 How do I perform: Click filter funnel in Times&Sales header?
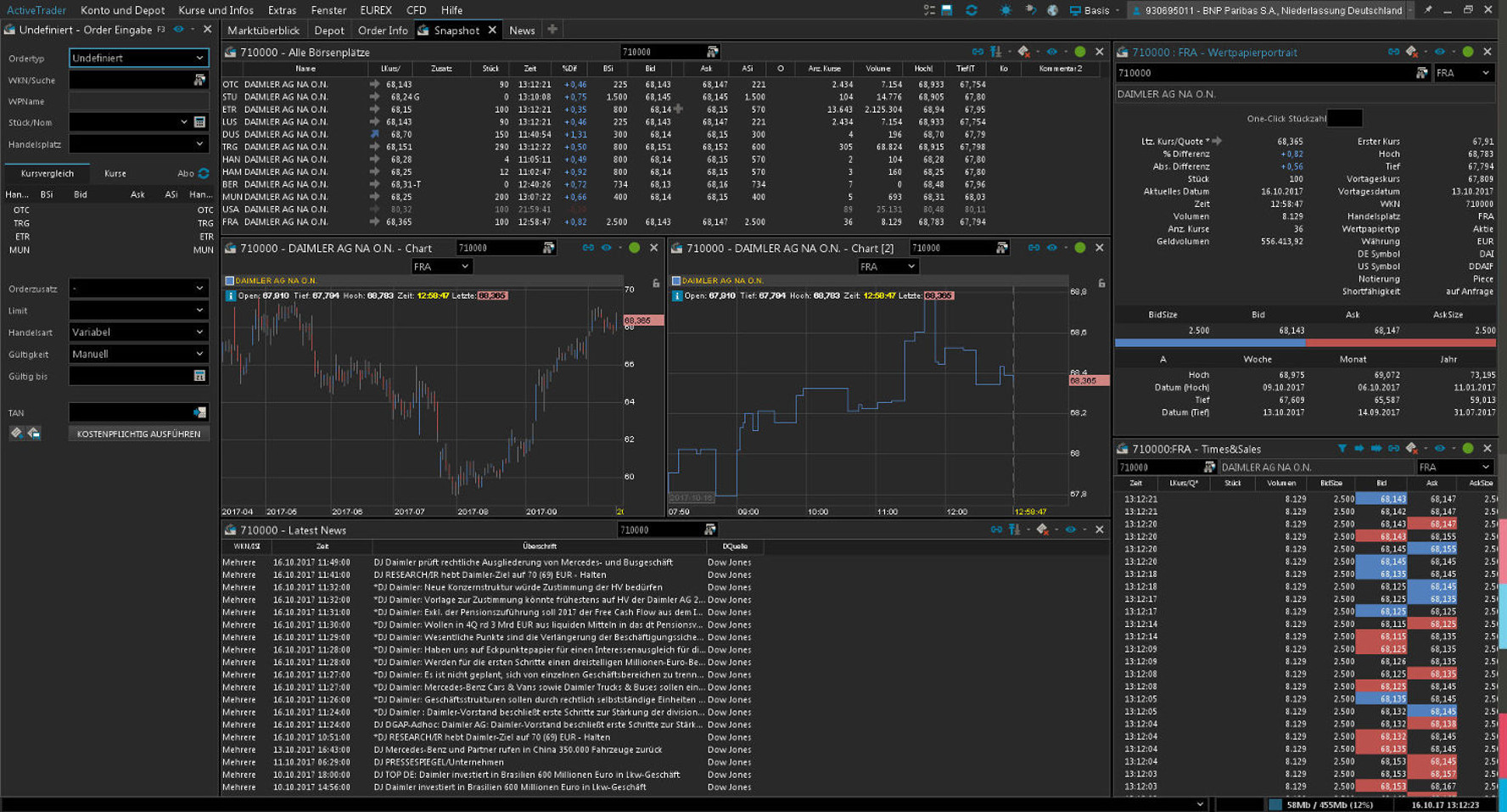pos(1342,448)
